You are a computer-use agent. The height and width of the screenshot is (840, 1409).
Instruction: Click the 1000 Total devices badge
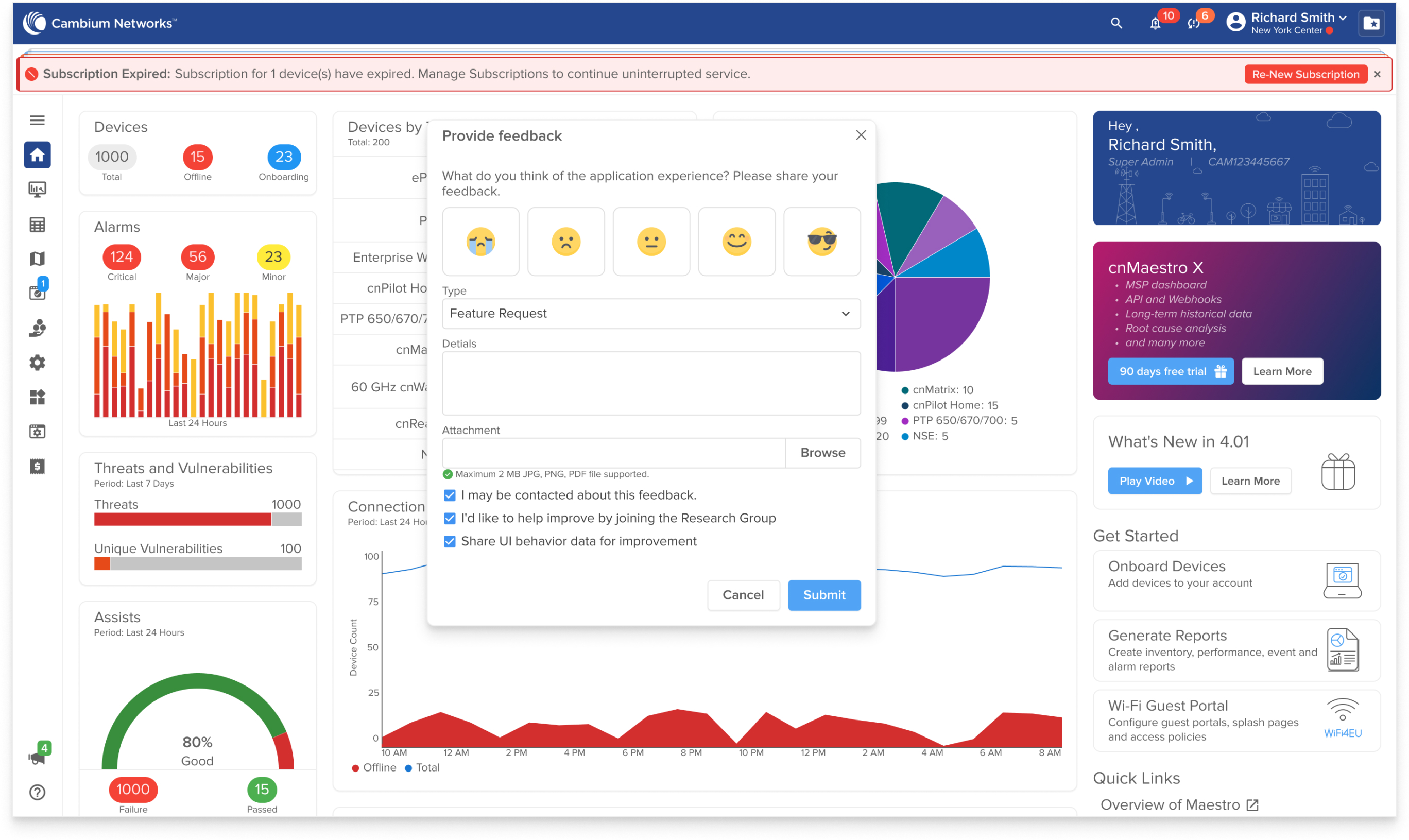pos(111,157)
